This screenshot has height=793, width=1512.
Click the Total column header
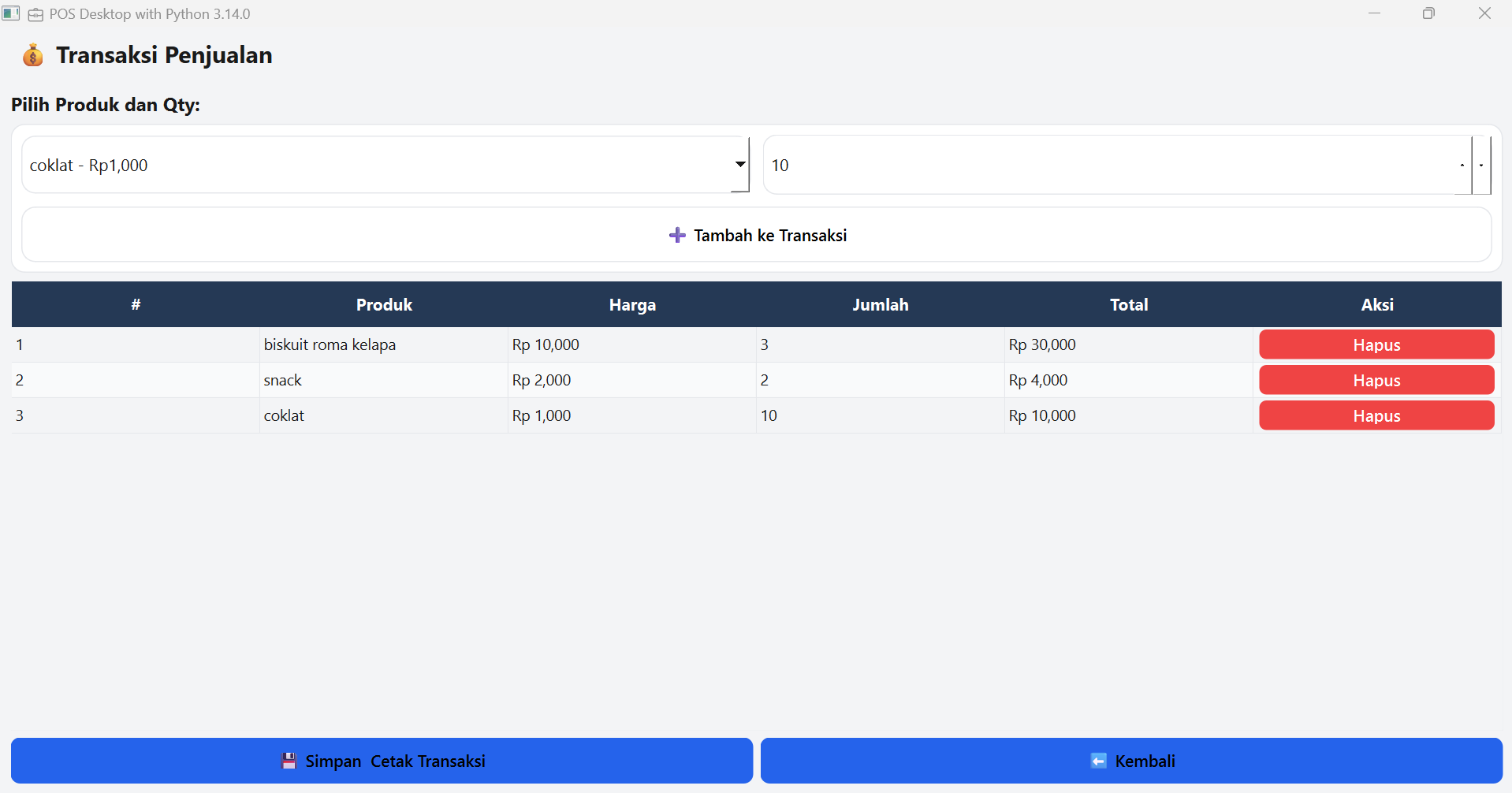pyautogui.click(x=1128, y=304)
